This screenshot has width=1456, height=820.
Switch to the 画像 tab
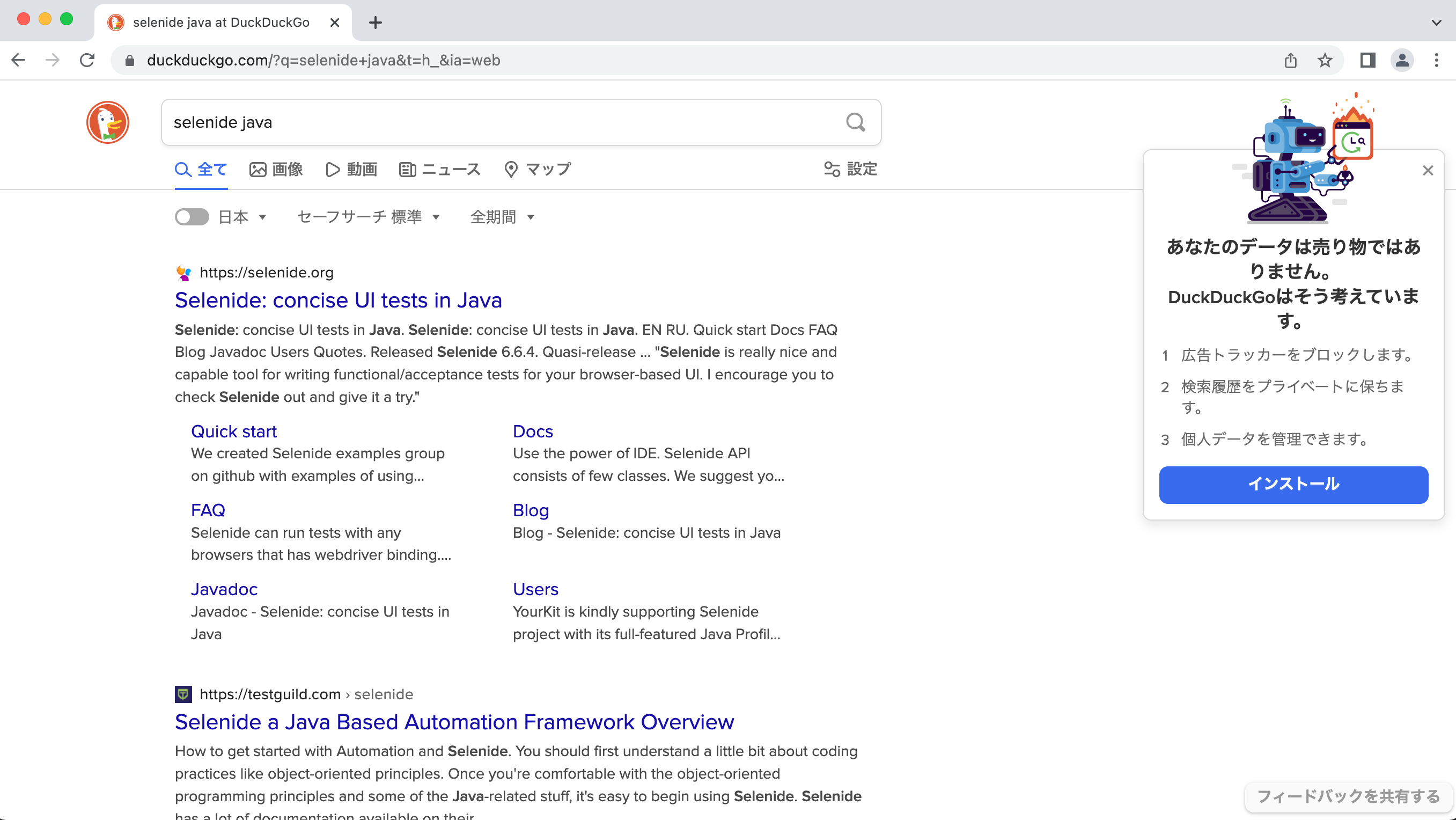(x=276, y=170)
